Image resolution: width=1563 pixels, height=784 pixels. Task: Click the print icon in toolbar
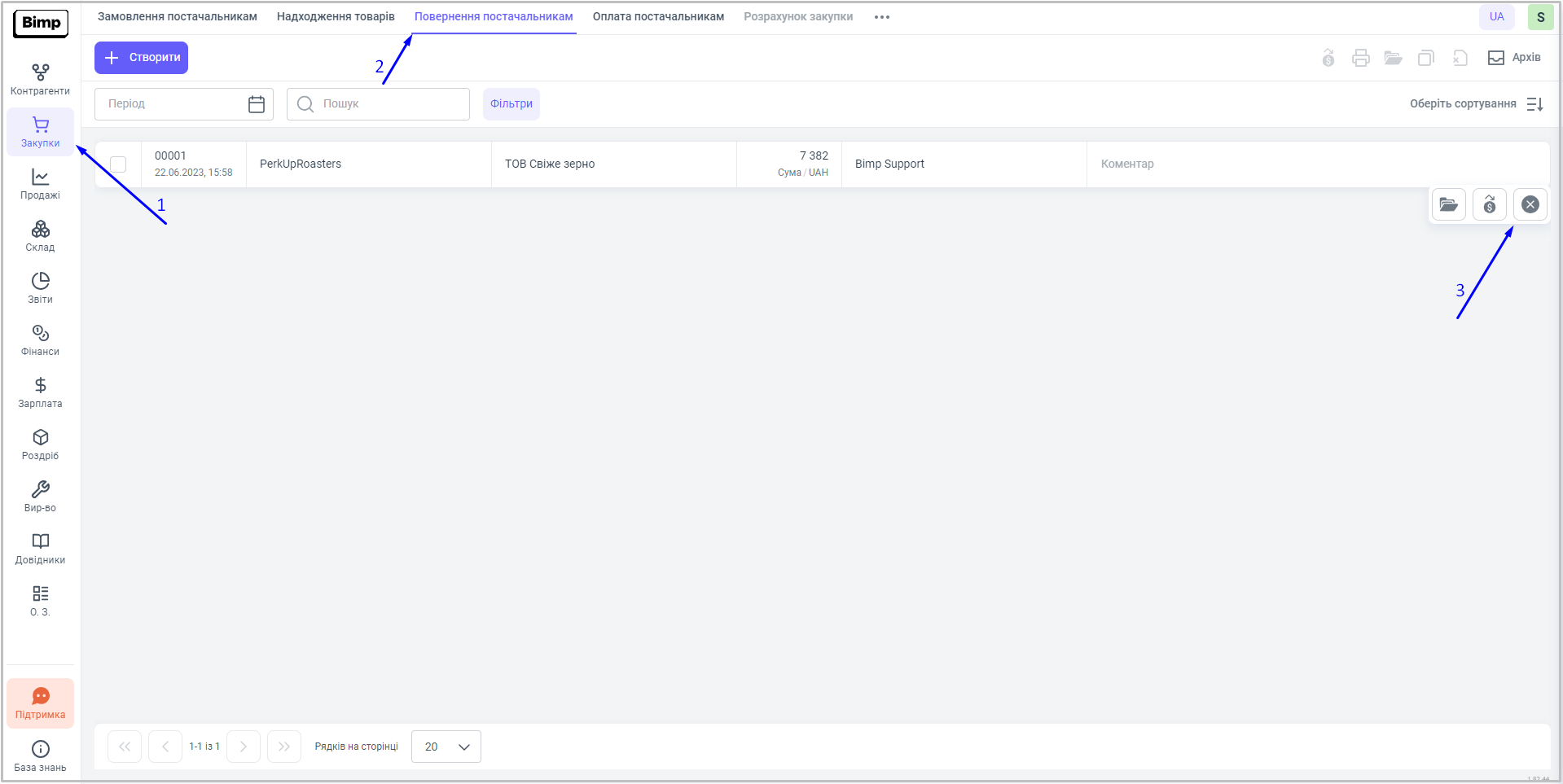click(x=1360, y=58)
